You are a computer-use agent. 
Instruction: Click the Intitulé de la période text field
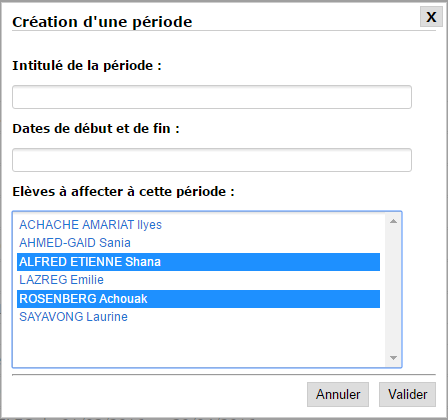tap(212, 97)
